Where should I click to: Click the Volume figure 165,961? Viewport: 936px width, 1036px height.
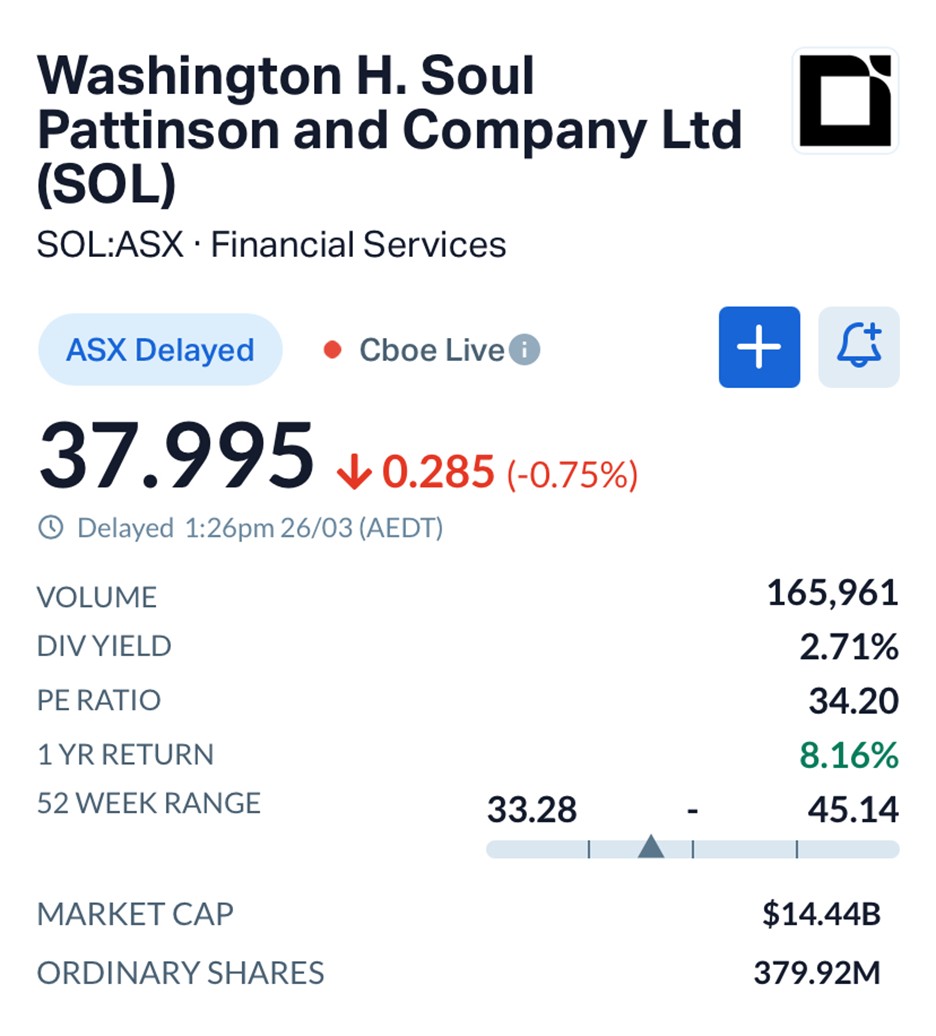832,594
